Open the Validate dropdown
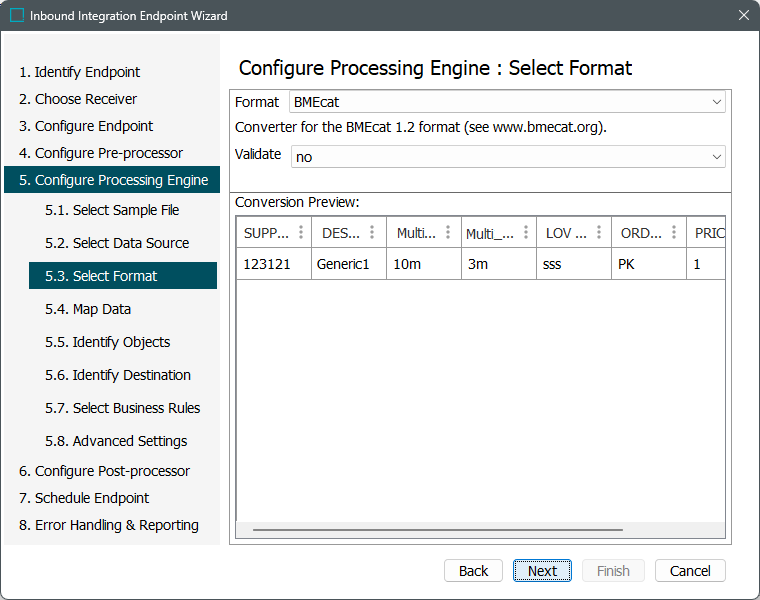760x600 pixels. 716,157
